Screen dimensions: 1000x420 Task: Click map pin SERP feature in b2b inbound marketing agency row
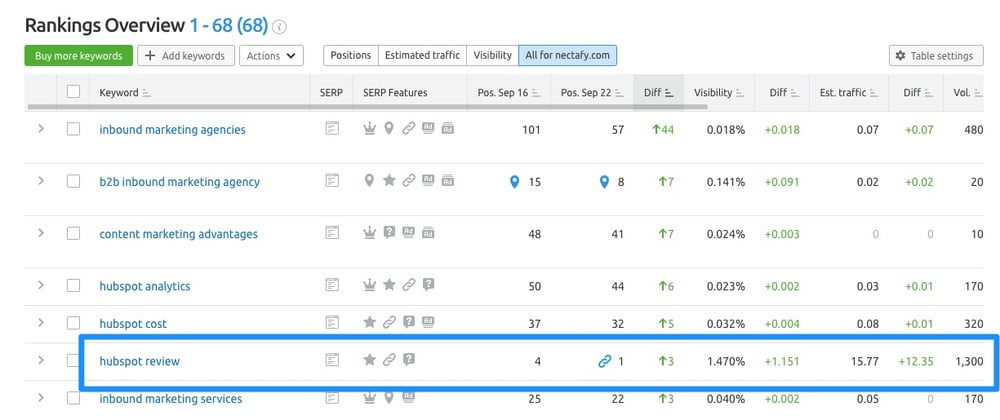point(369,181)
